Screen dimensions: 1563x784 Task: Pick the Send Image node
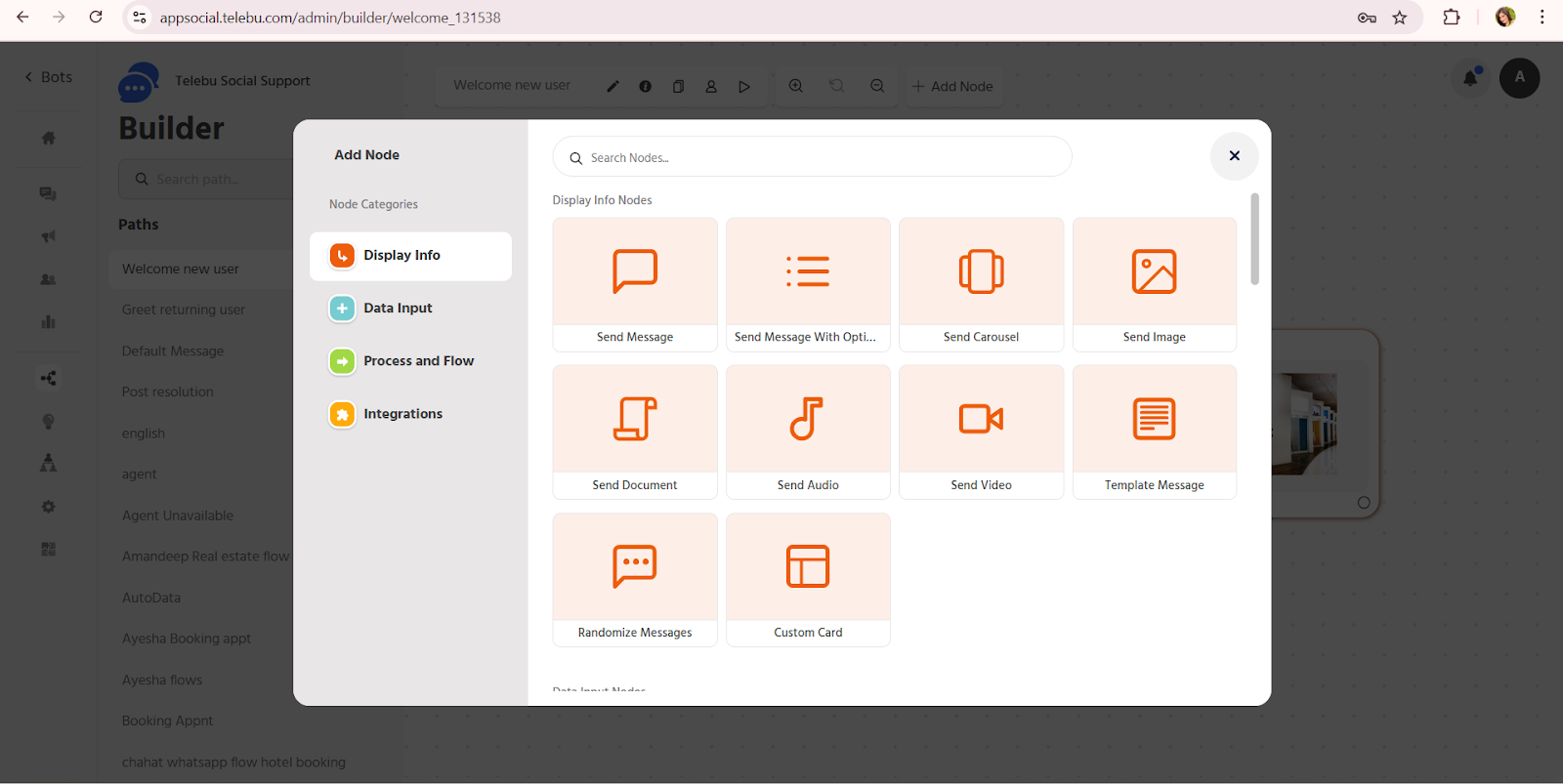[x=1154, y=284]
